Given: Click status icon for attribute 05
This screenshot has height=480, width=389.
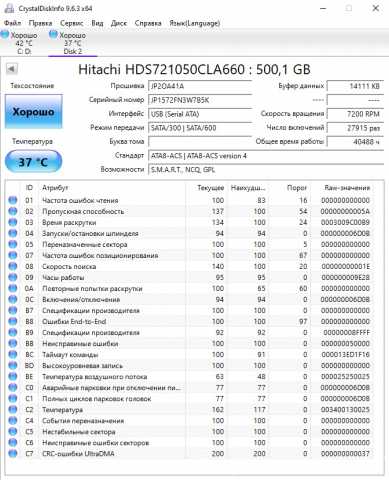Looking at the screenshot, I should point(13,244).
